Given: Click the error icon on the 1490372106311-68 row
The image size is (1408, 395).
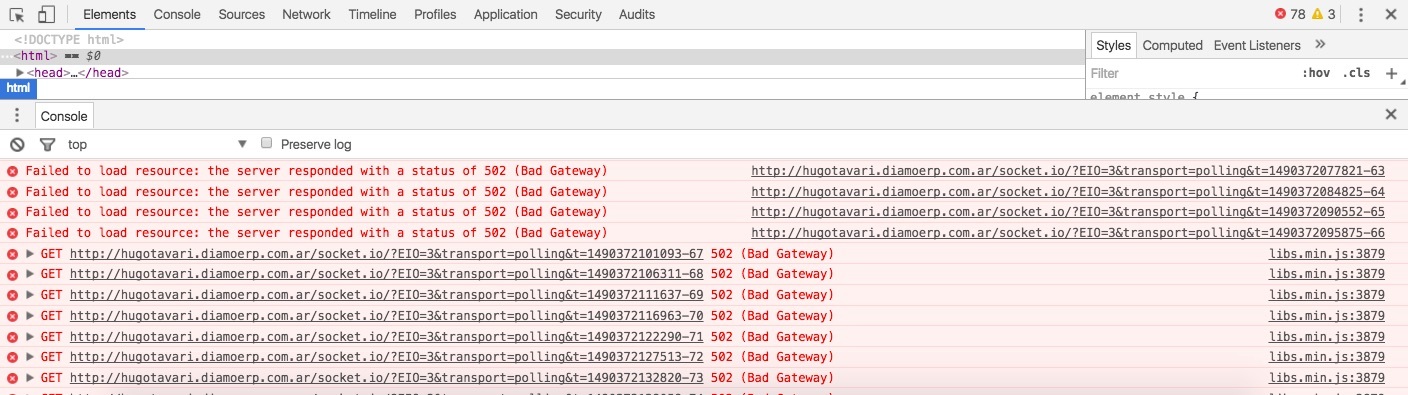Looking at the screenshot, I should 12,275.
